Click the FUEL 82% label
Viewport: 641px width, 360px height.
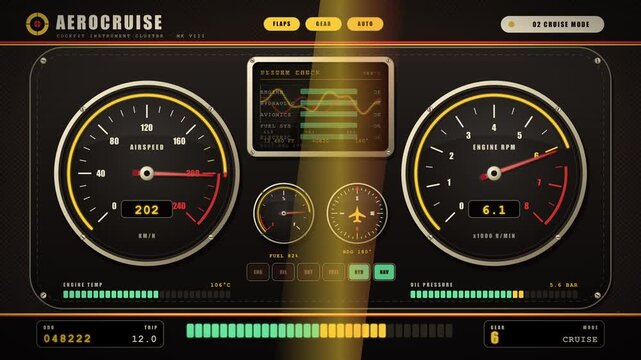coord(284,256)
